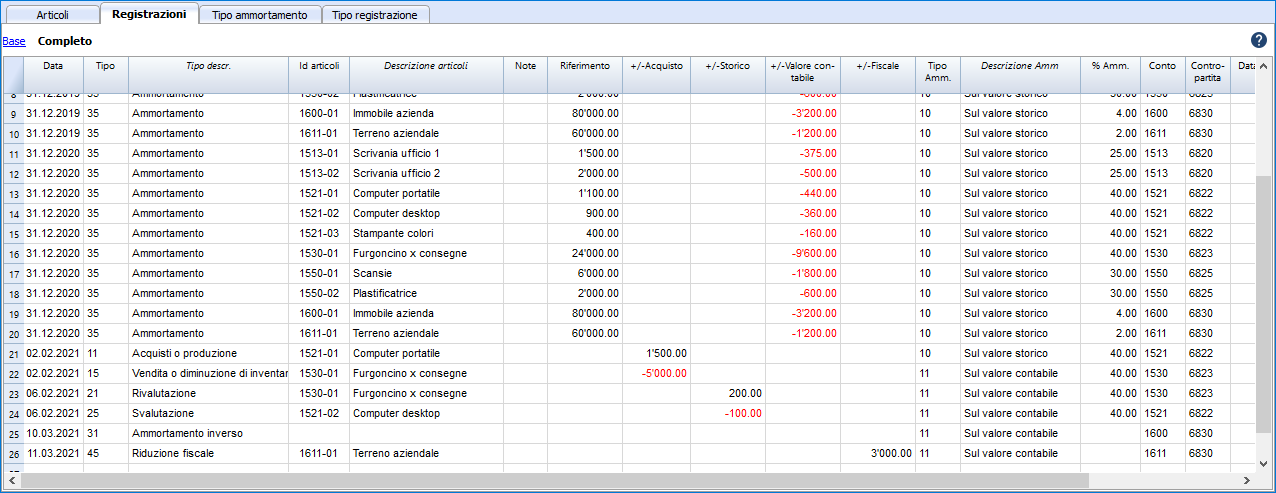Click the Data column header

click(x=52, y=66)
